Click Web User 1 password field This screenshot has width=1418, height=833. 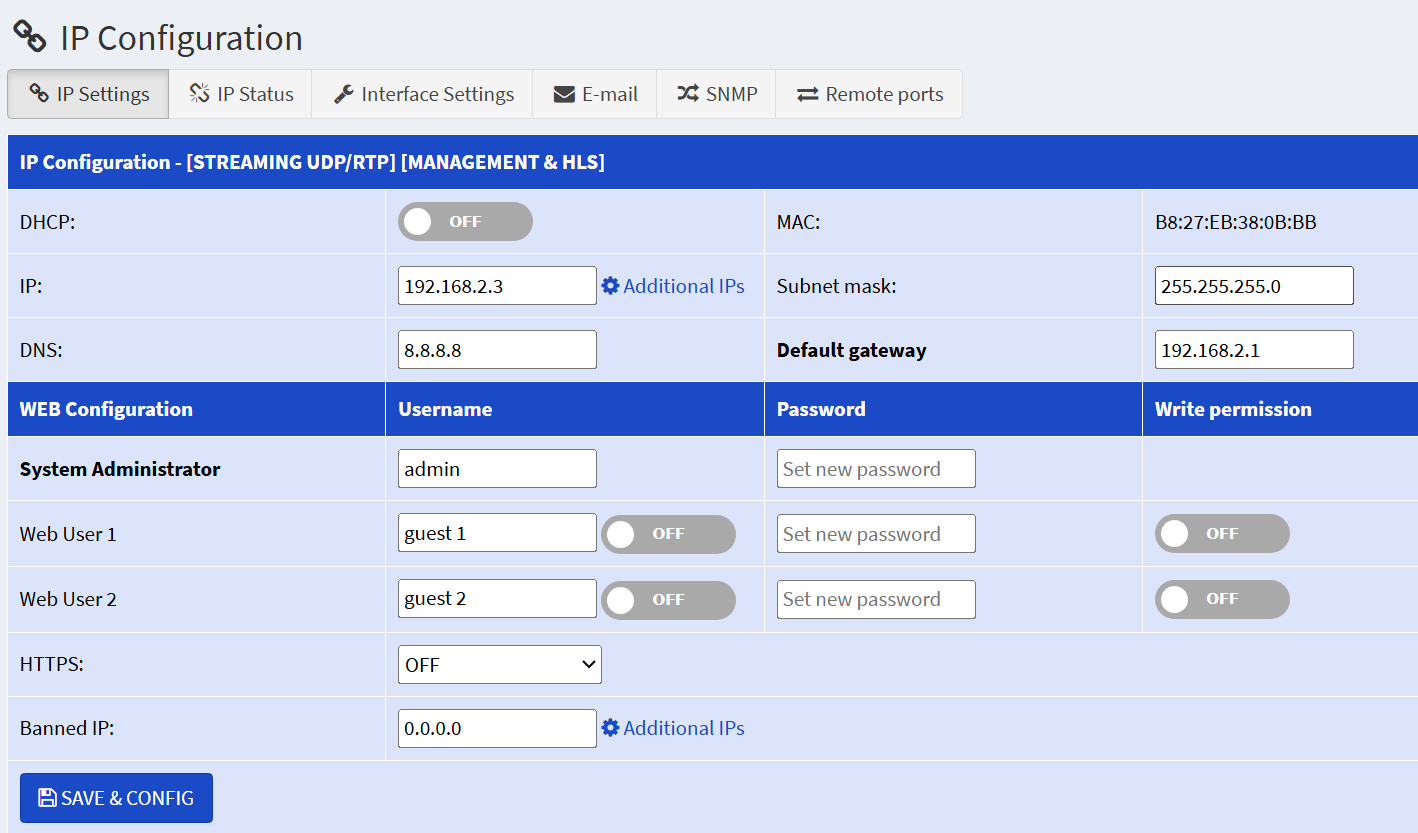coord(876,534)
